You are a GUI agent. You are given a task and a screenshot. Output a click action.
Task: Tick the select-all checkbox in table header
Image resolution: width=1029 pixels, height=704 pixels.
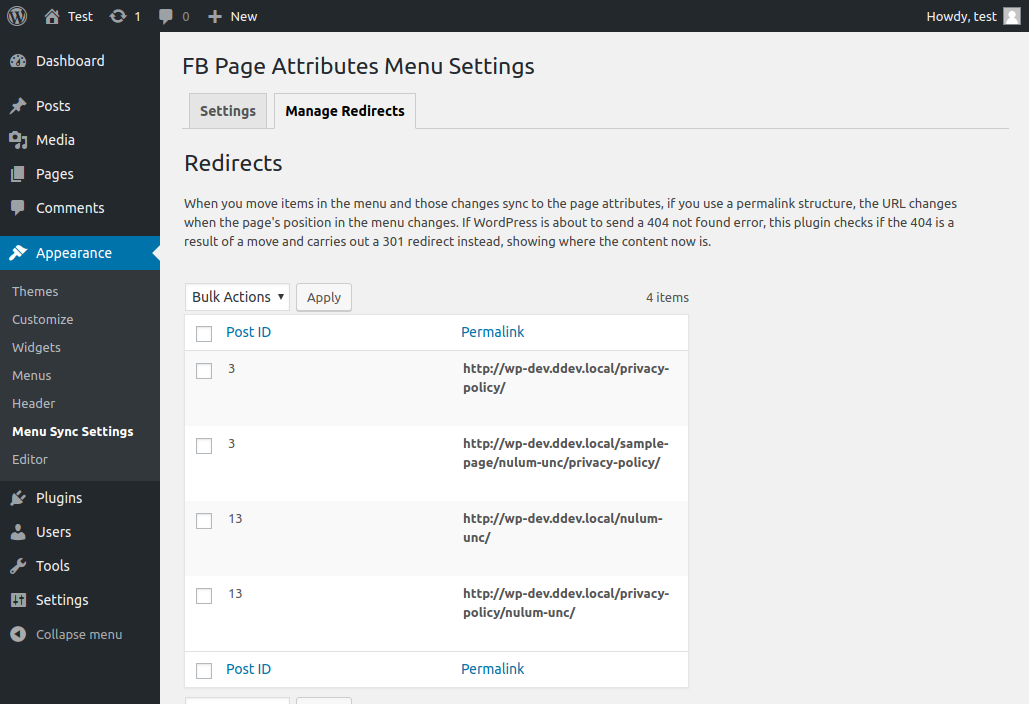pyautogui.click(x=204, y=333)
